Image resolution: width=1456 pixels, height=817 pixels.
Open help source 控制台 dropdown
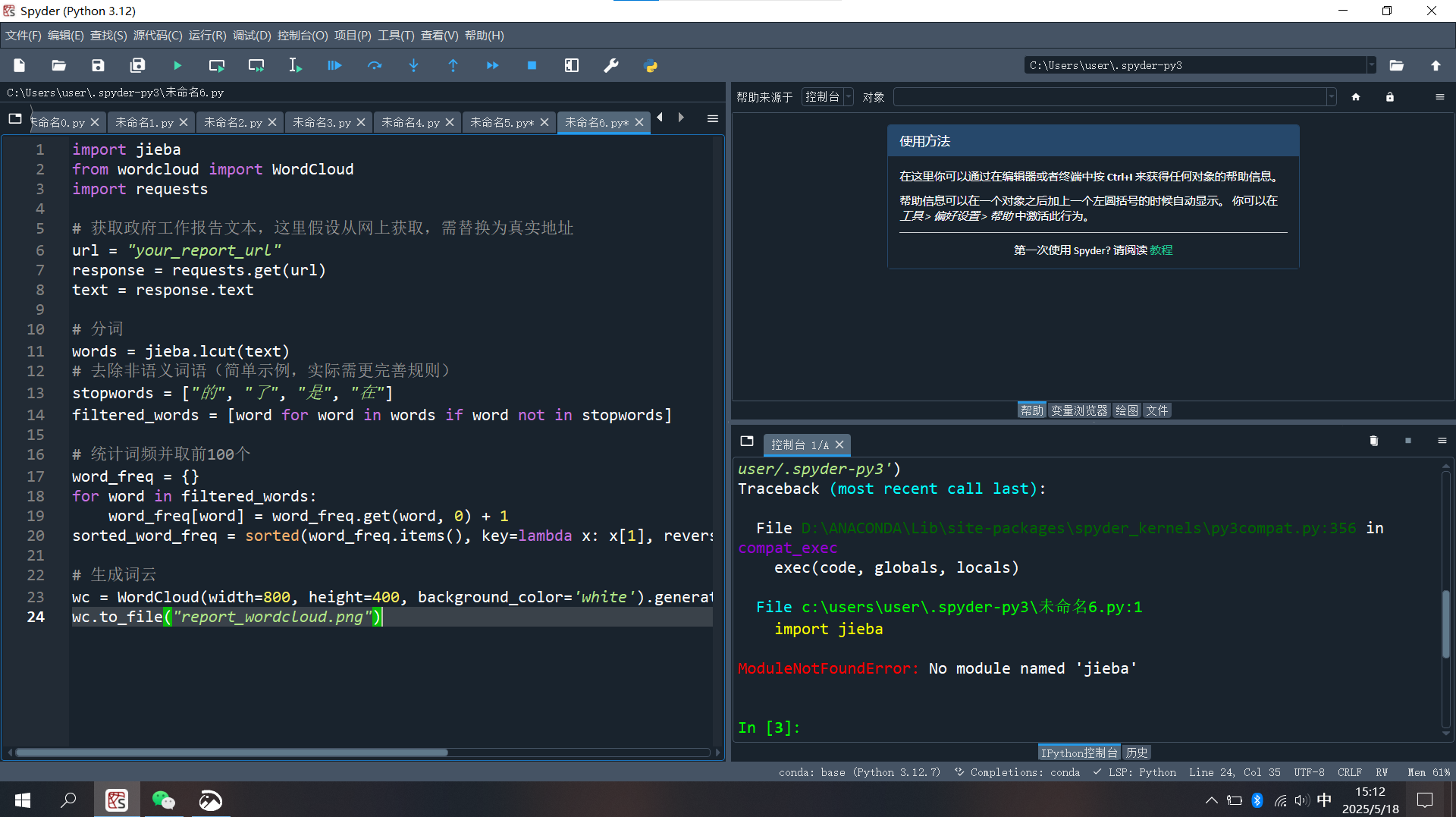pyautogui.click(x=827, y=97)
